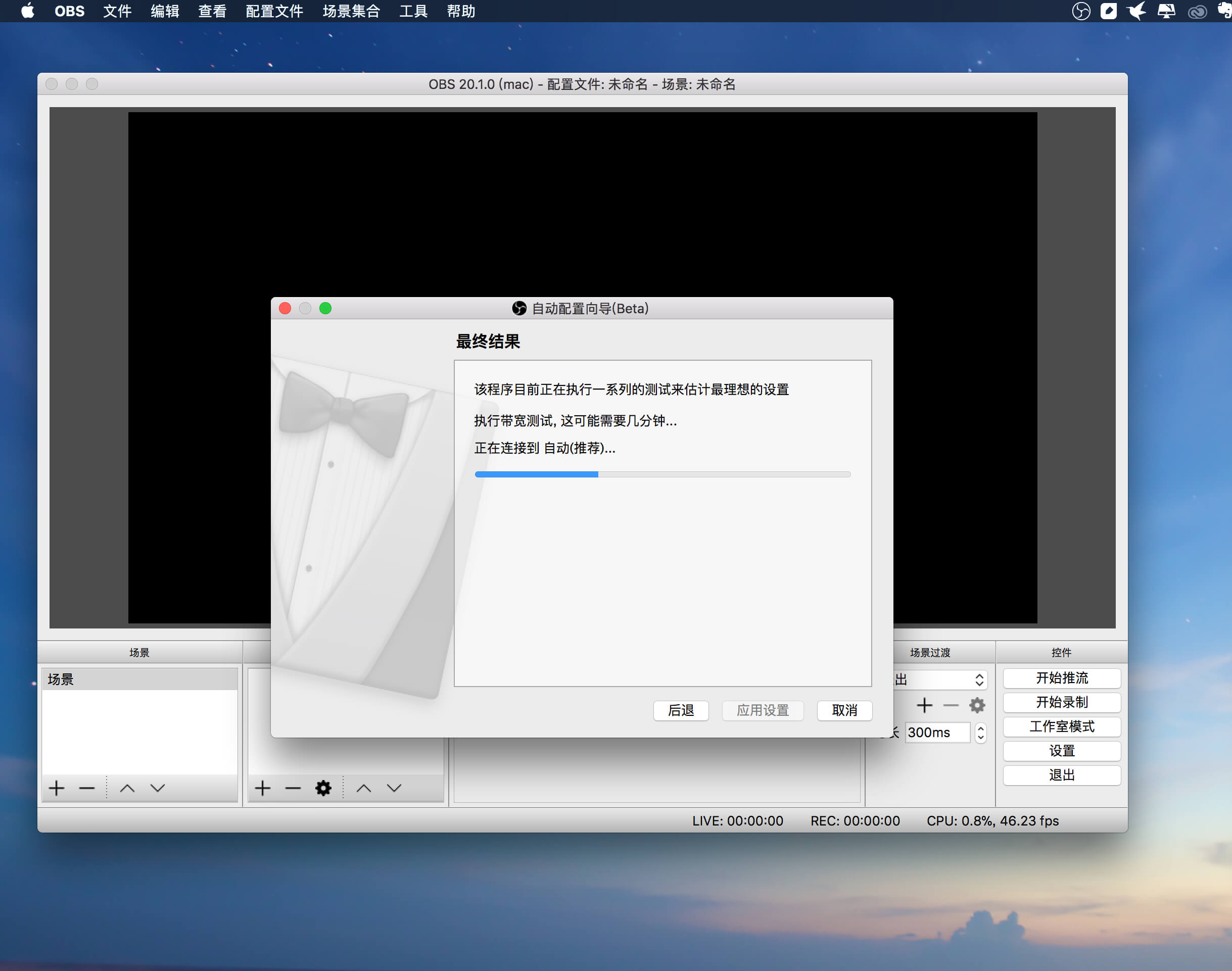Open the scene transition type dropdown
This screenshot has width=1232, height=971.
940,679
